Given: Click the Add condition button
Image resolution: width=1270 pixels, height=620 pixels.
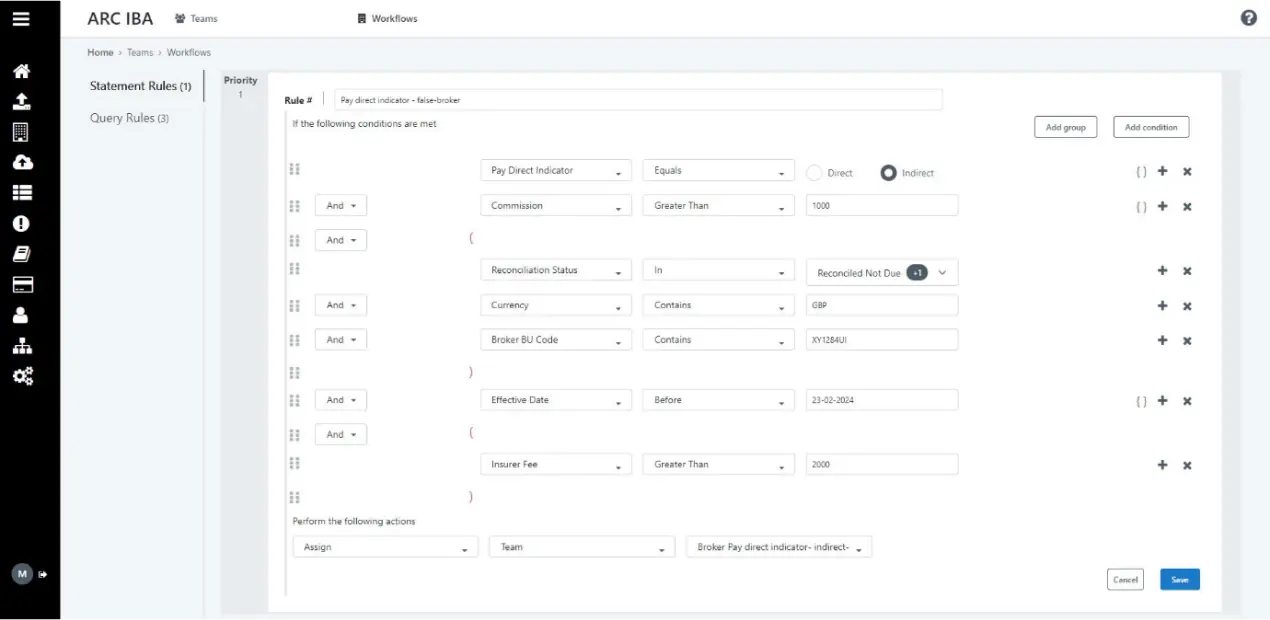Looking at the screenshot, I should (x=1151, y=127).
